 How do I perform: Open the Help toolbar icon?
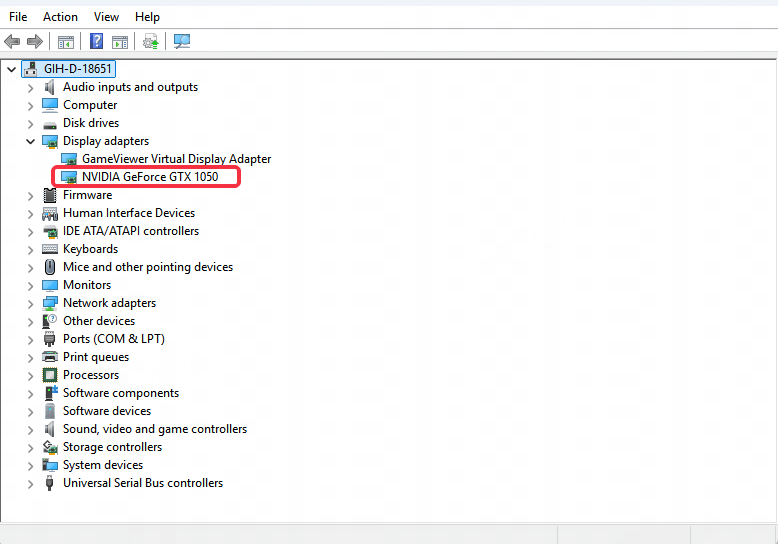(96, 41)
